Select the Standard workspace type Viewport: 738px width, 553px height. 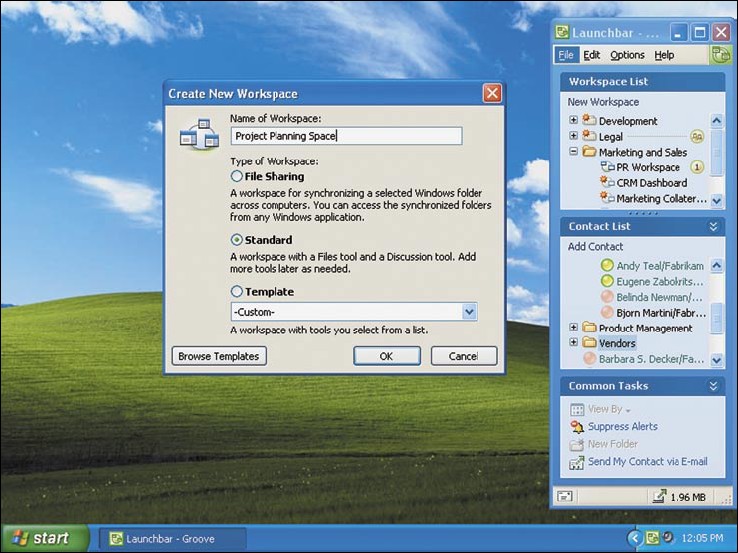237,240
